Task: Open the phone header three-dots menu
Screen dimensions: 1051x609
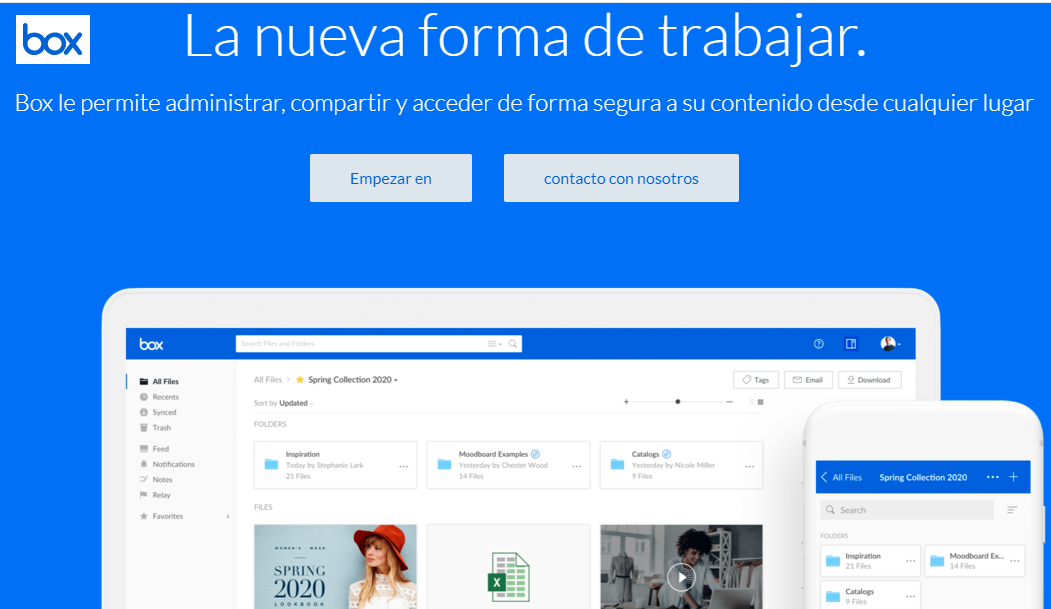Action: [993, 477]
